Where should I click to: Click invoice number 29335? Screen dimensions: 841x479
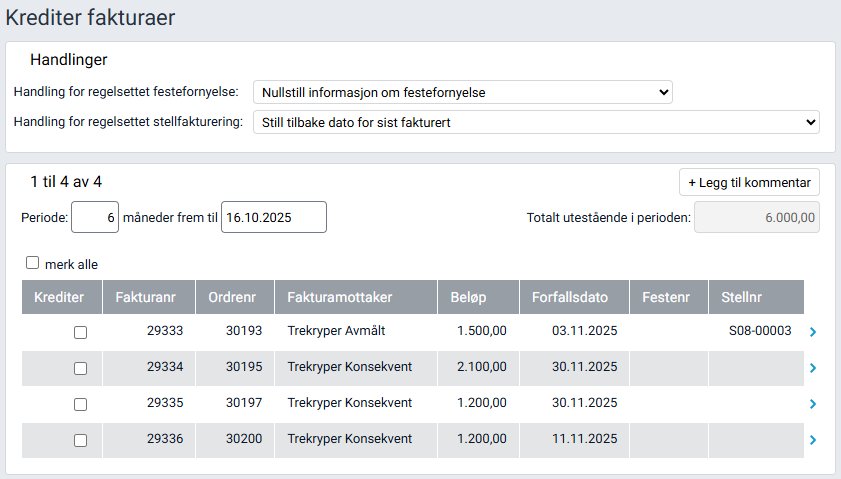coord(165,402)
